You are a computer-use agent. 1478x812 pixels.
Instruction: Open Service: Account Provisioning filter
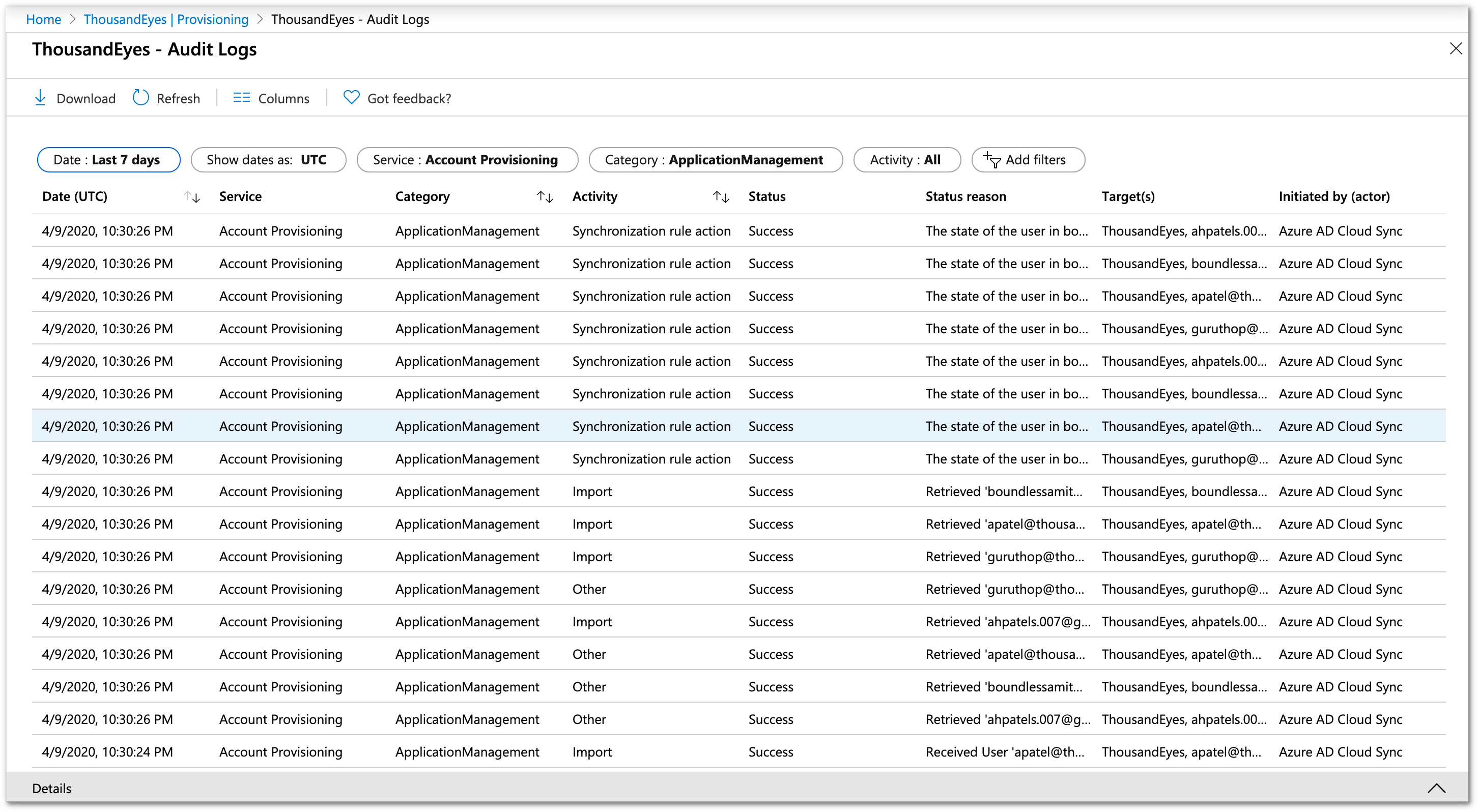(x=468, y=160)
